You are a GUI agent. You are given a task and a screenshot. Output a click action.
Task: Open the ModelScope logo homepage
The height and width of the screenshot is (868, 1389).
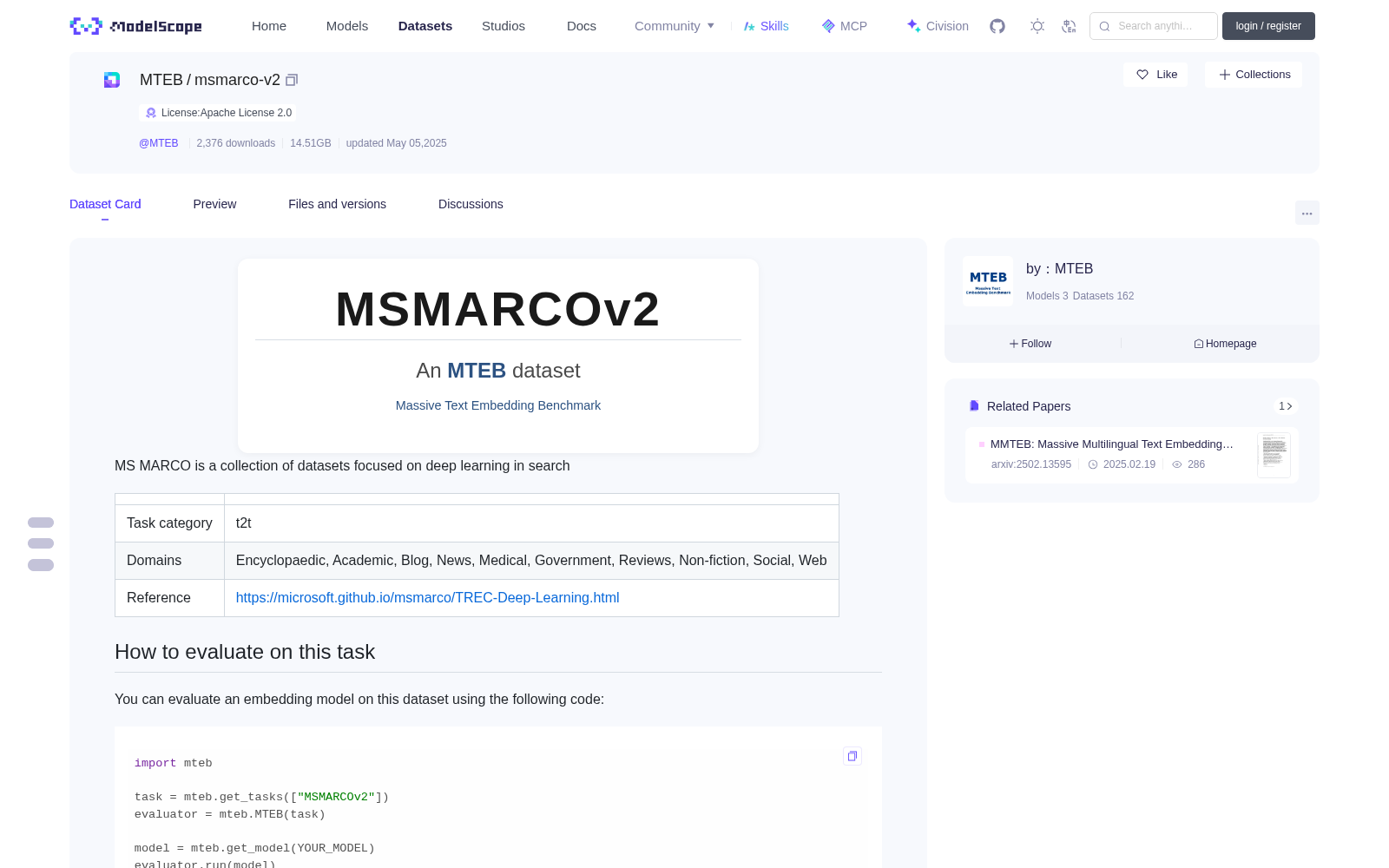136,26
